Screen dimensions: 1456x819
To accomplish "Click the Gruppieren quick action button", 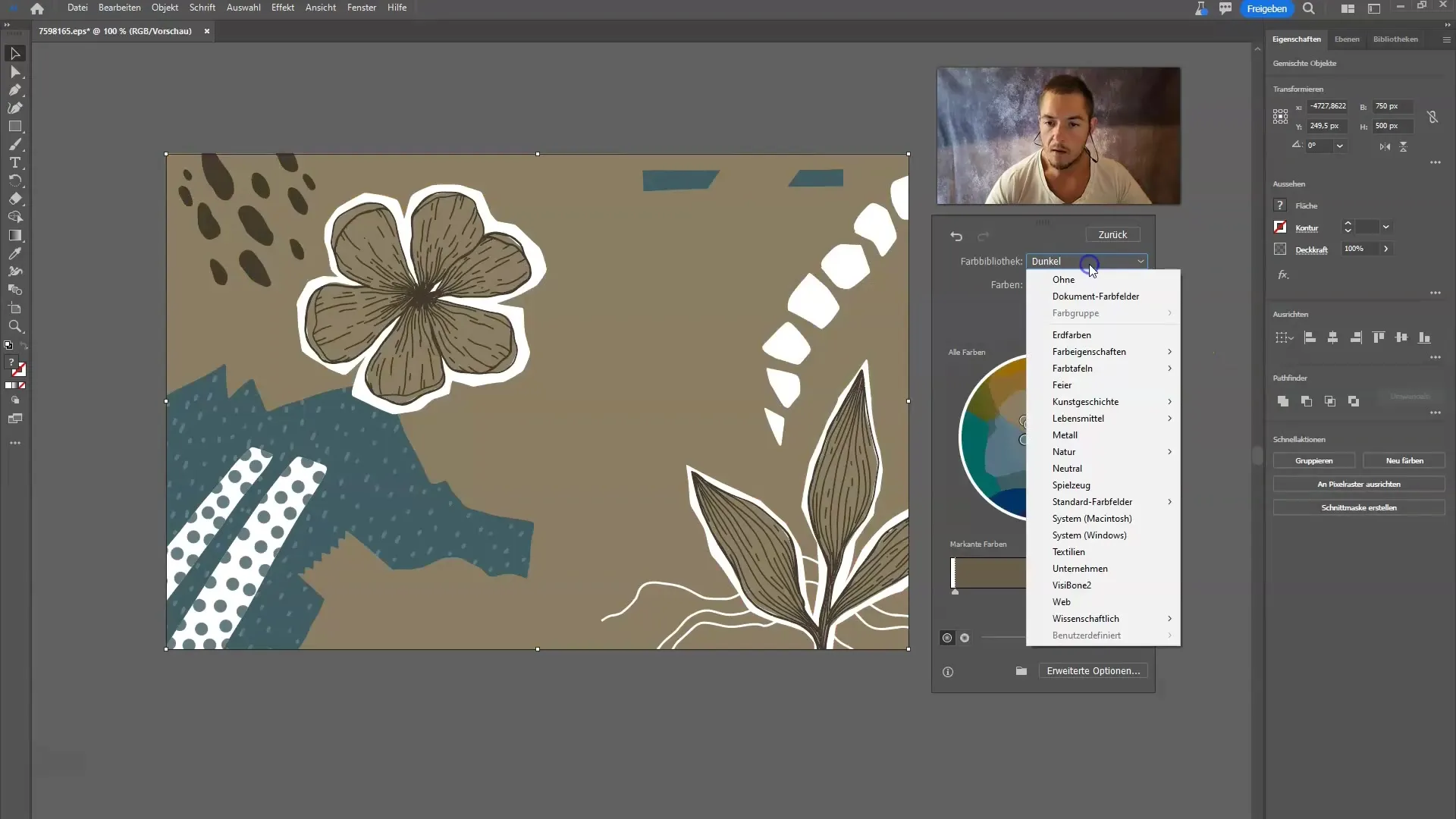I will (1314, 461).
